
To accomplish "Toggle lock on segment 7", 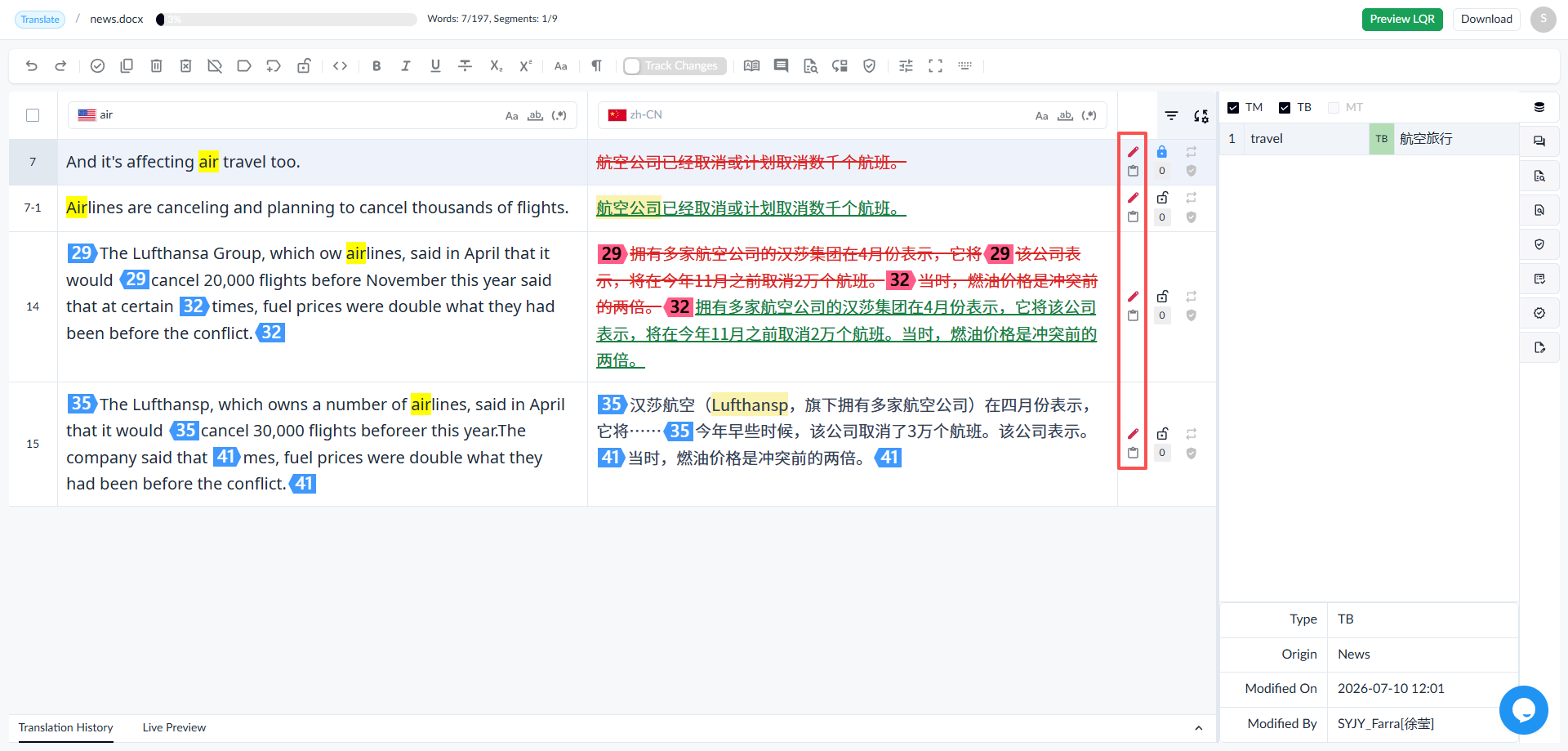I will 1162,152.
